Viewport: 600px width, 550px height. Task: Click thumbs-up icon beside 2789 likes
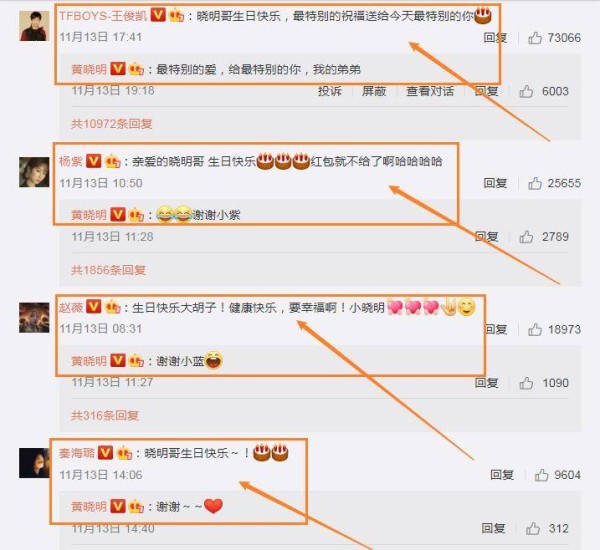526,237
